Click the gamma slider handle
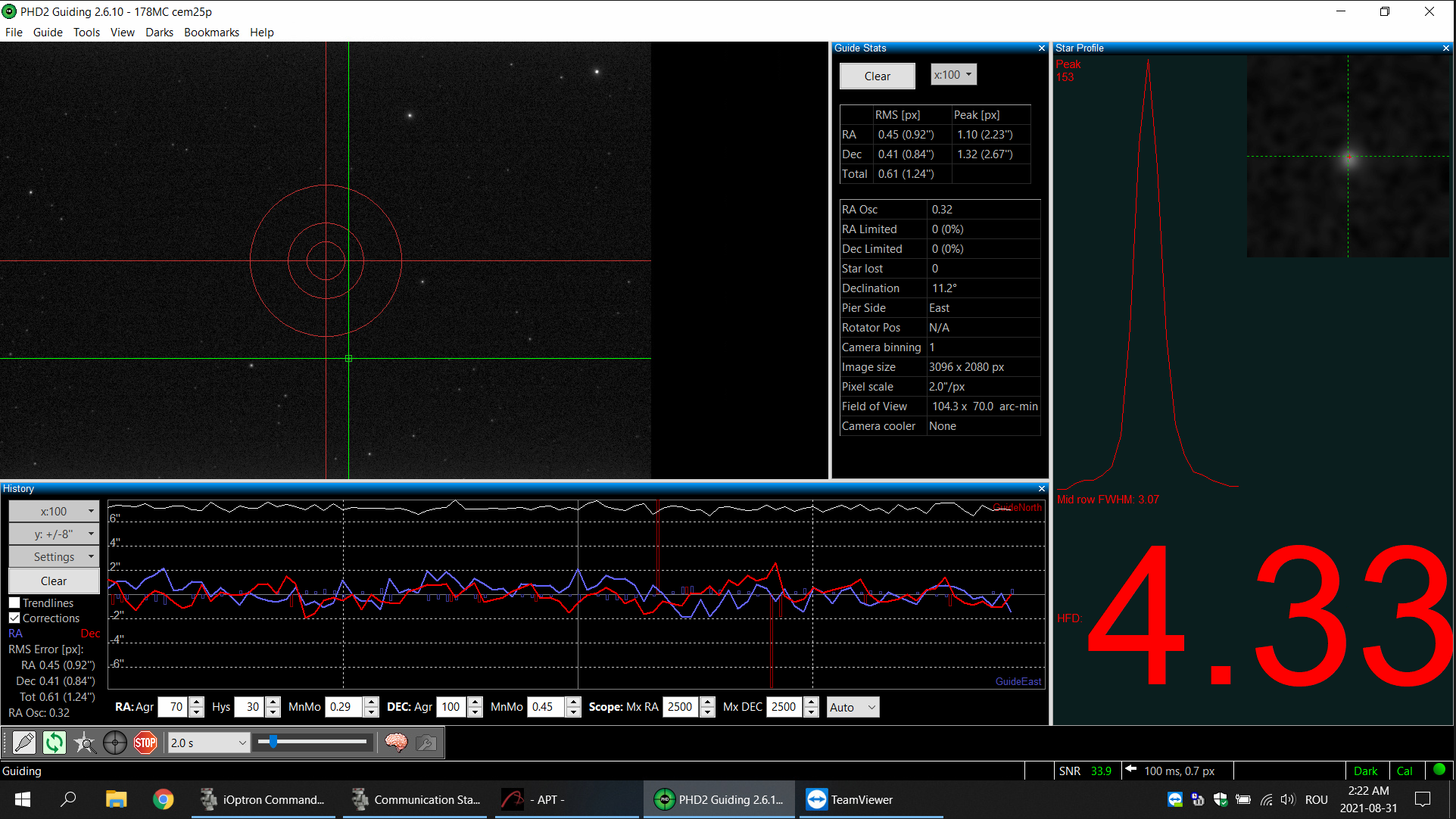Image resolution: width=1456 pixels, height=819 pixels. 273,742
